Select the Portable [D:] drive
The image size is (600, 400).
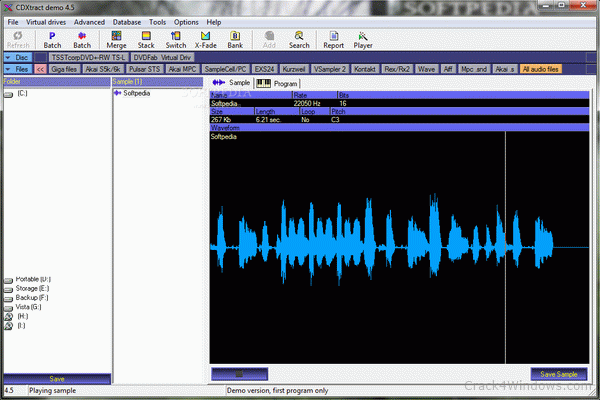(x=28, y=279)
